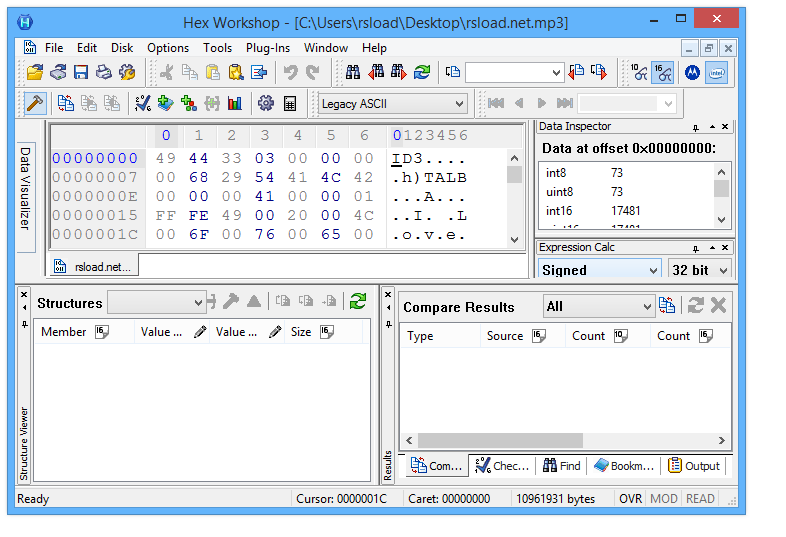The image size is (786, 537).
Task: Expand the Signed dropdown in Expression Calc
Action: coord(600,270)
